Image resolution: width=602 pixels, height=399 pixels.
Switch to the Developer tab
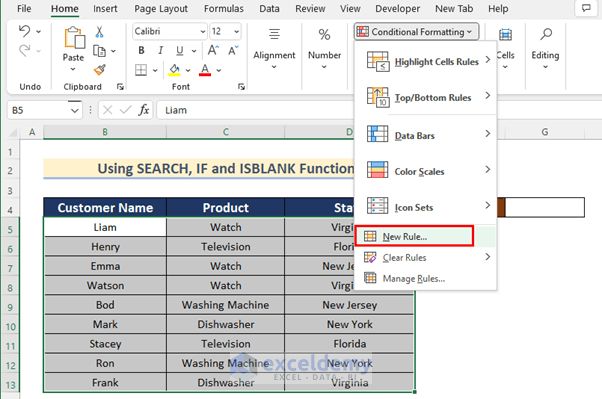(x=397, y=8)
